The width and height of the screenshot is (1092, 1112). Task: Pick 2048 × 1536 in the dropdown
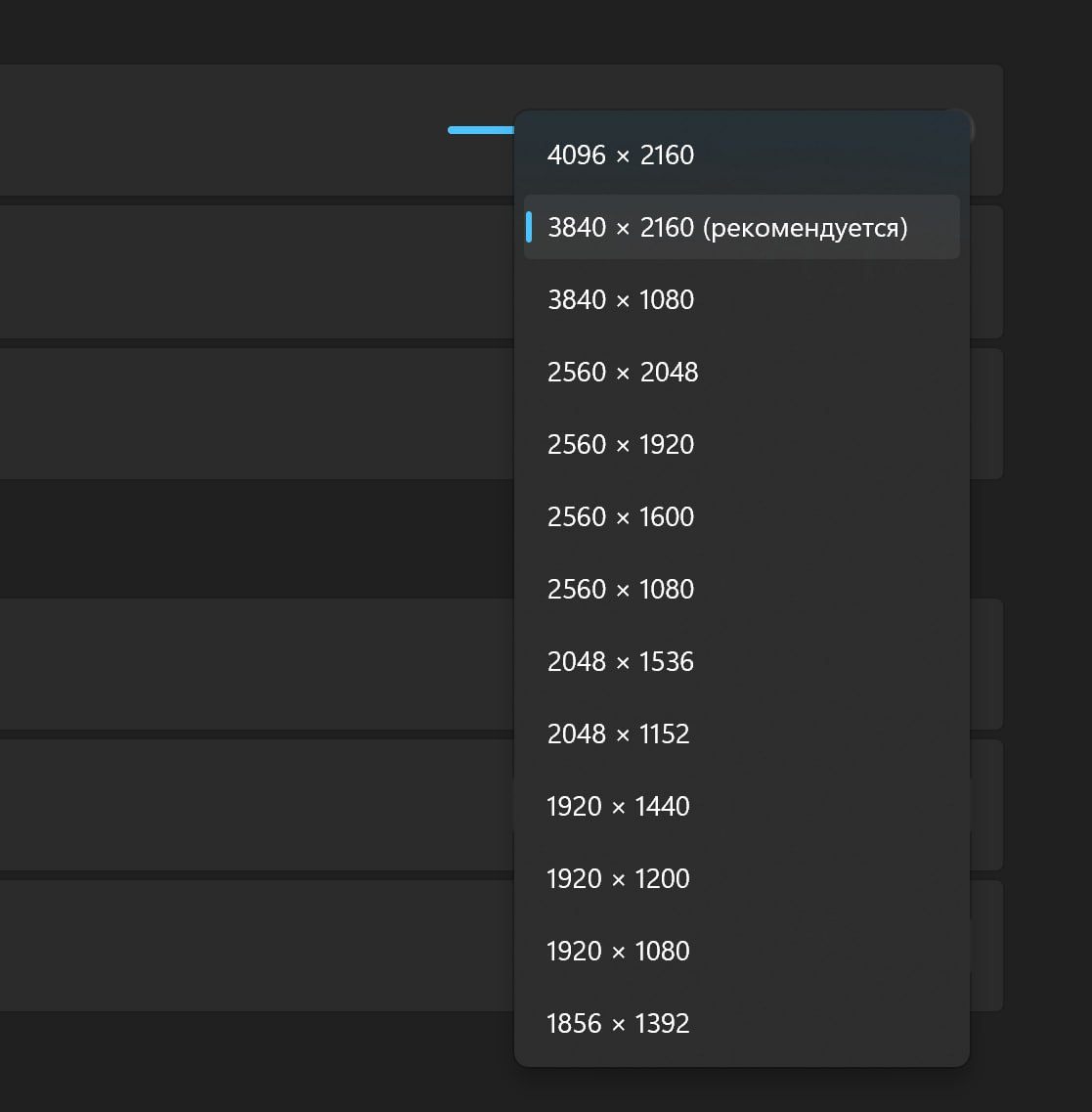click(x=742, y=661)
